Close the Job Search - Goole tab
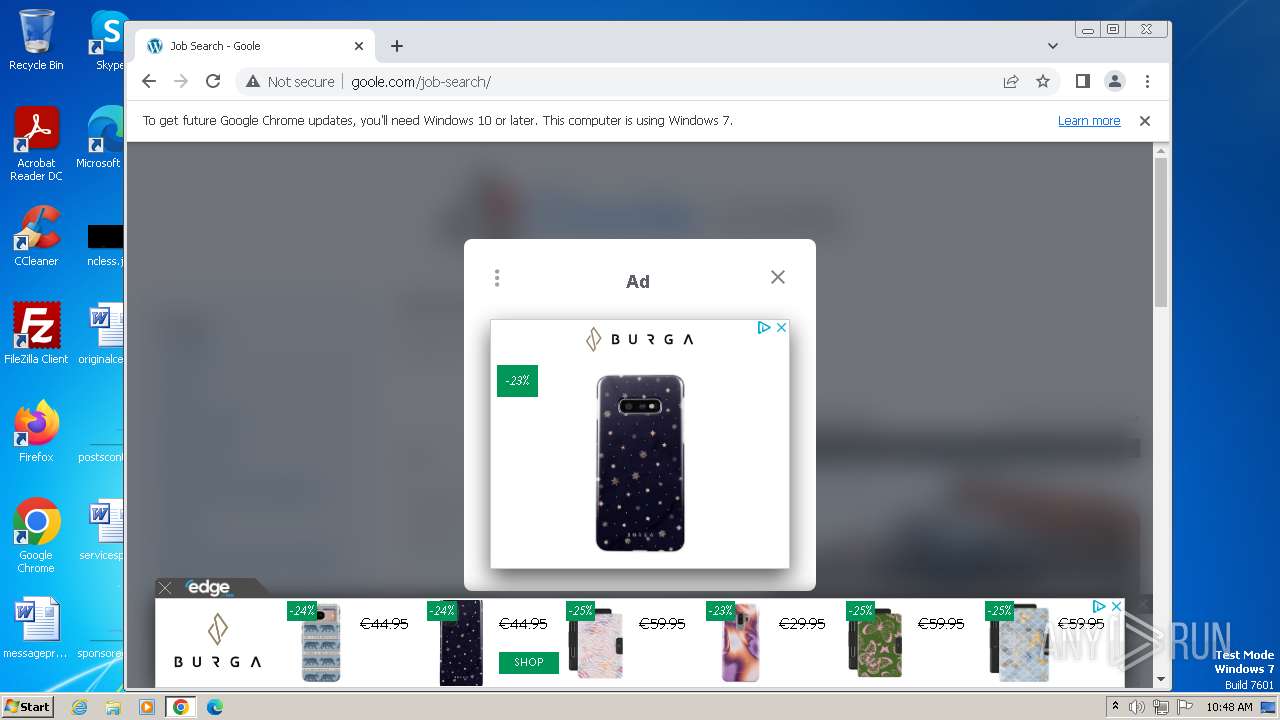Viewport: 1280px width, 720px height. 359,46
